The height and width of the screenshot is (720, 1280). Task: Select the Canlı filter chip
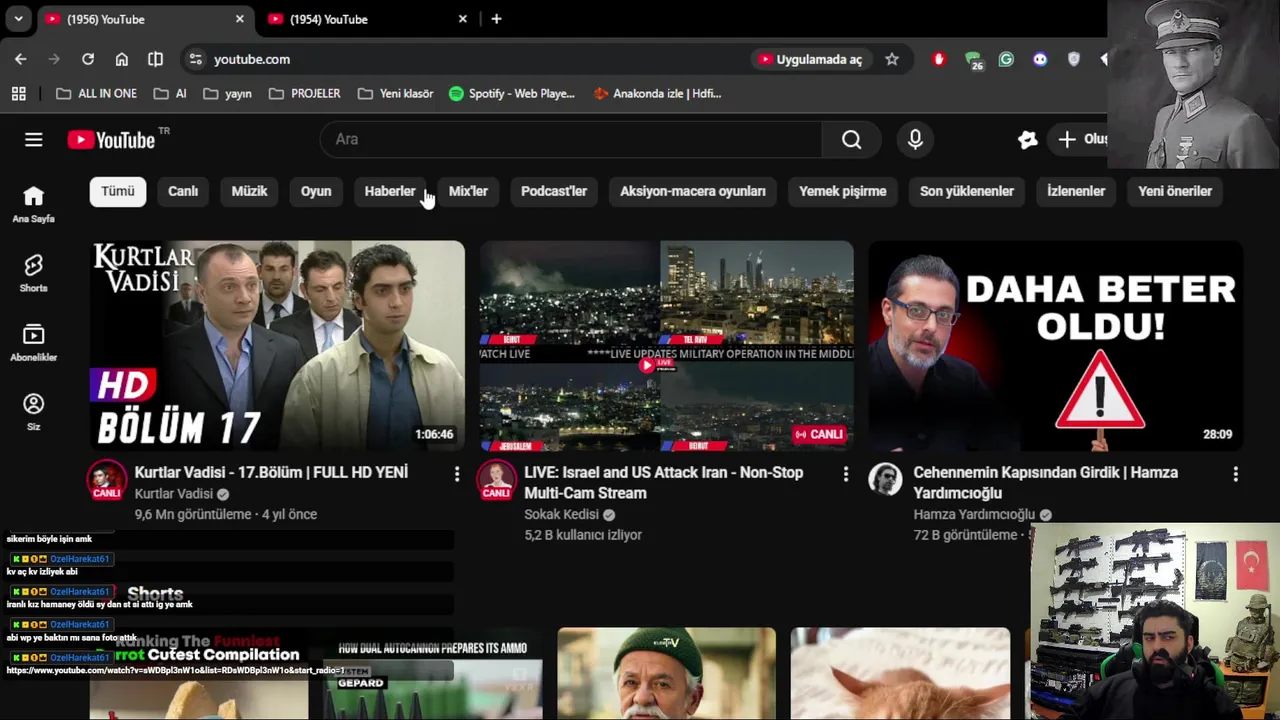(x=183, y=191)
